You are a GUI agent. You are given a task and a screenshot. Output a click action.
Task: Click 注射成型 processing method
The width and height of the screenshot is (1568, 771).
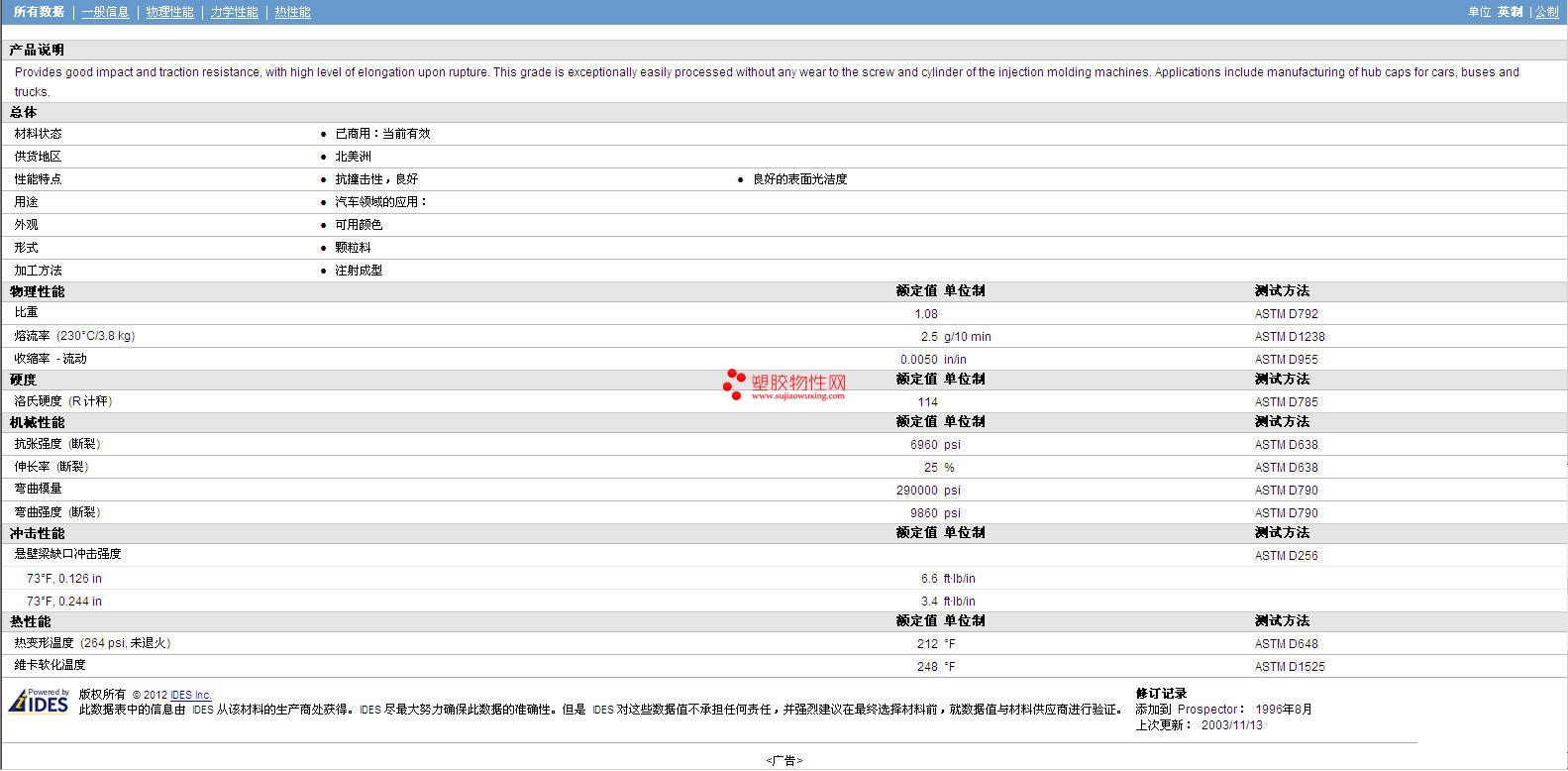(x=359, y=271)
